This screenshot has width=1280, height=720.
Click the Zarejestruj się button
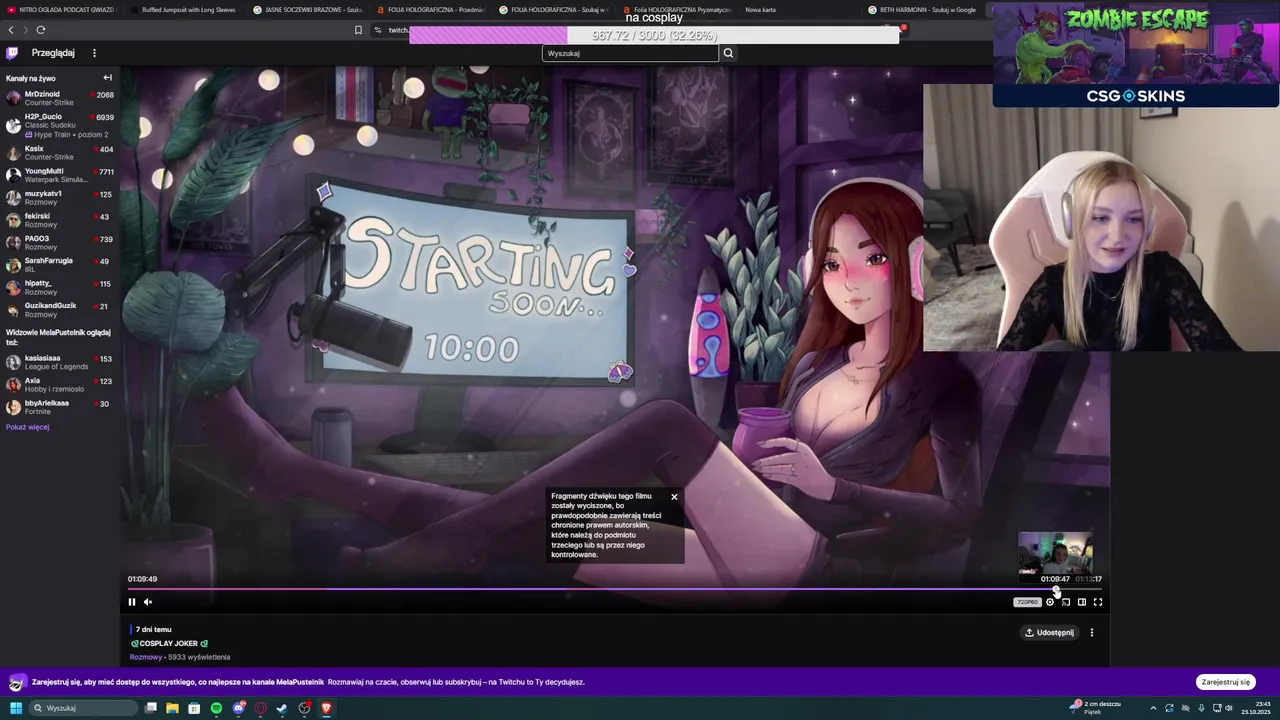(1226, 682)
